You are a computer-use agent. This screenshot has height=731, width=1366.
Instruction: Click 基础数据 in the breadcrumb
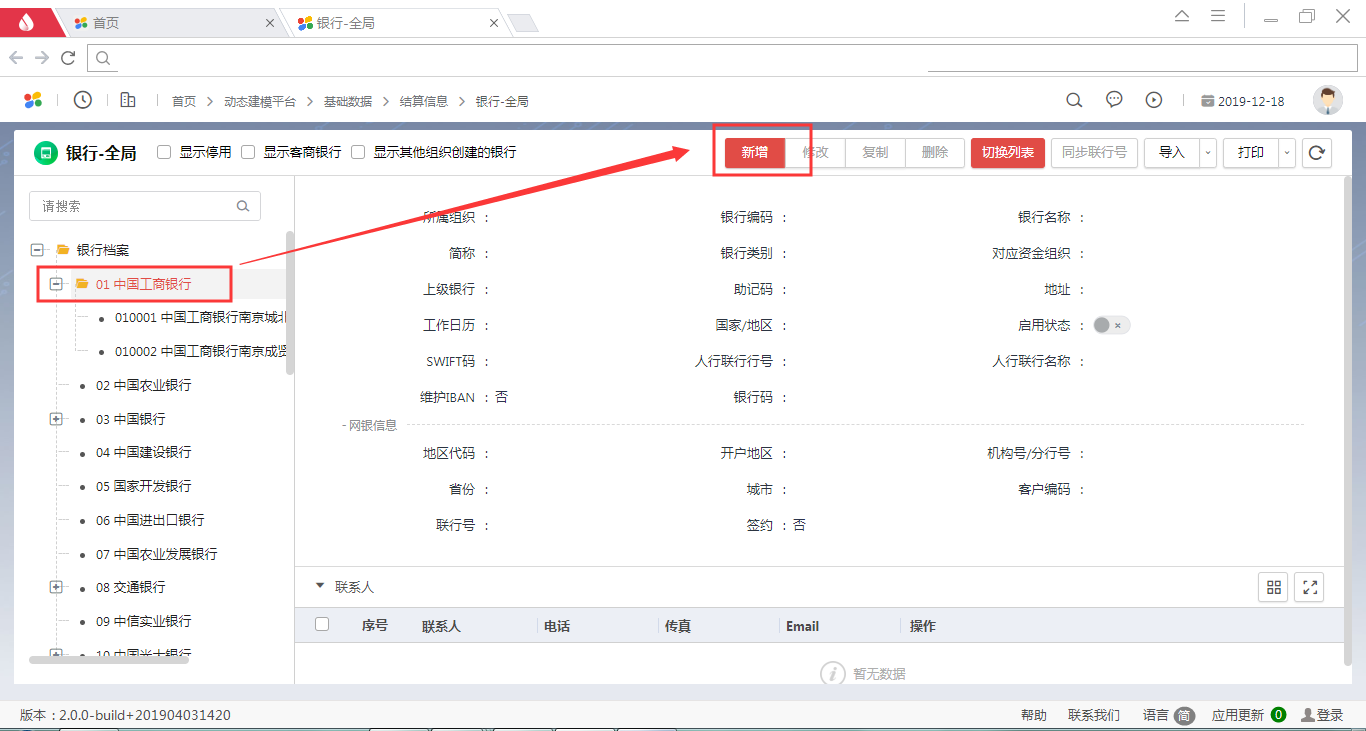[347, 101]
